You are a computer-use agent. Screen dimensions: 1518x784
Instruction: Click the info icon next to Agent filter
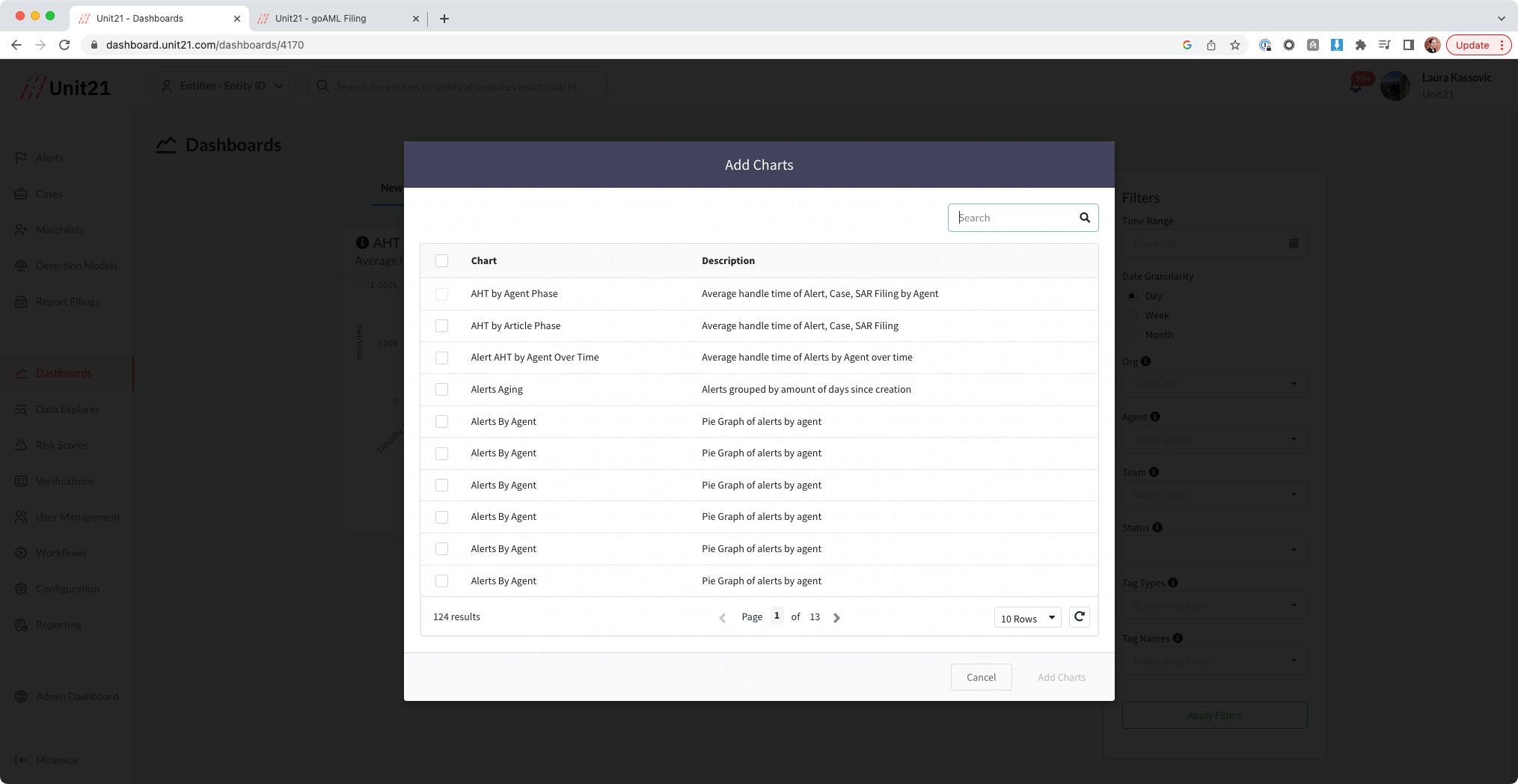[1155, 417]
